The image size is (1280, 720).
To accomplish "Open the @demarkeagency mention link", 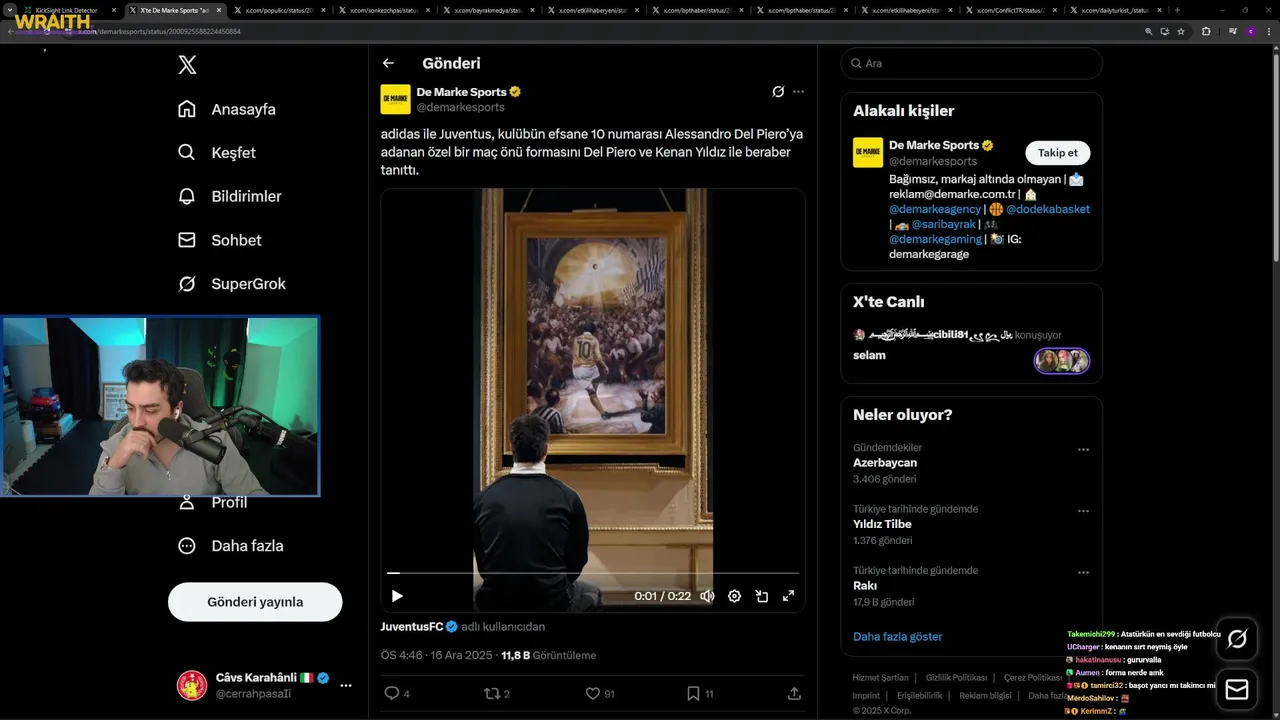I will coord(935,209).
